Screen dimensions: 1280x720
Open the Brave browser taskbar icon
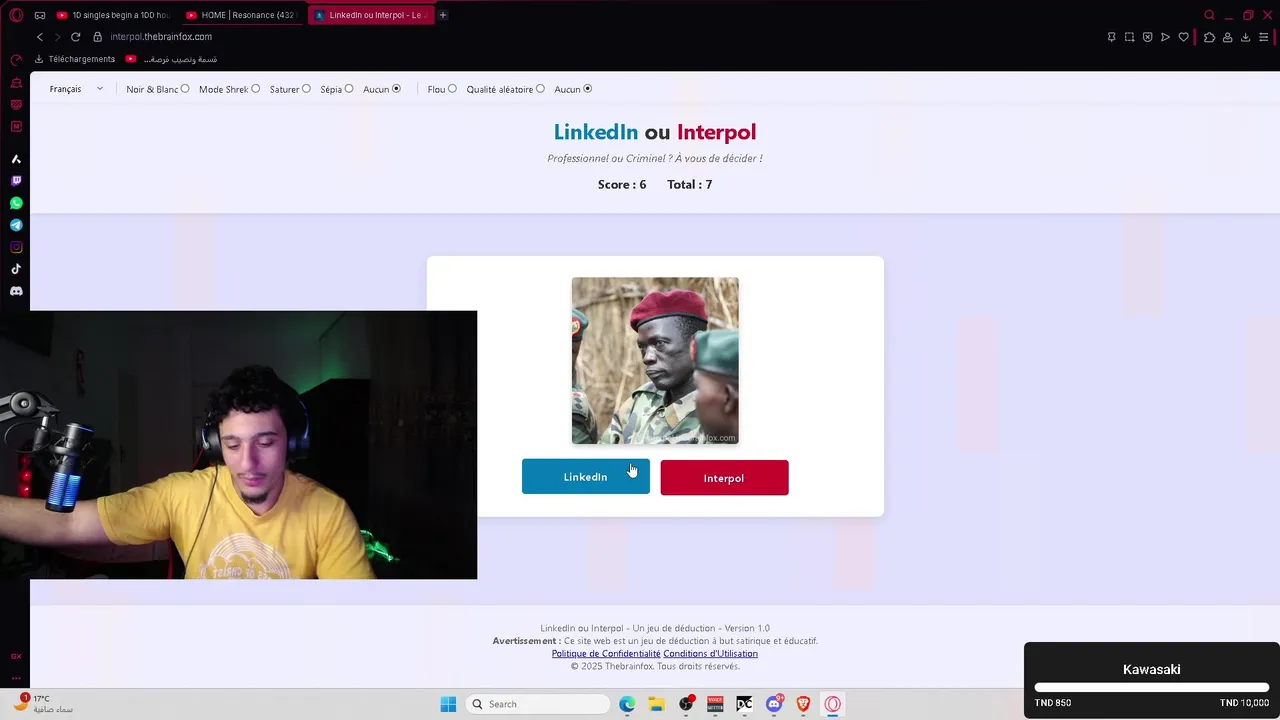803,704
